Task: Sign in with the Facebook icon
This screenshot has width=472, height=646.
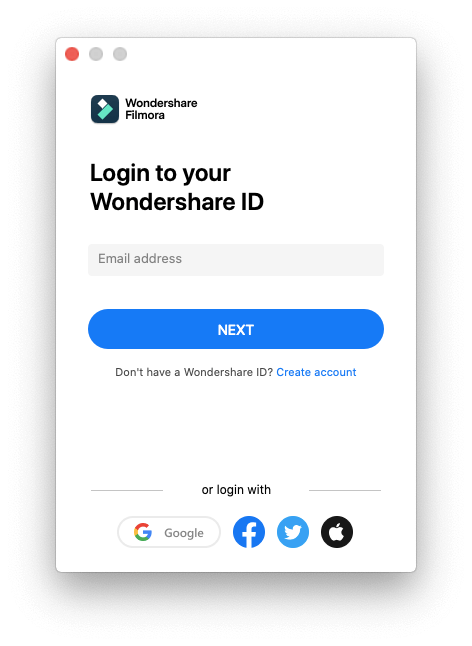Action: 249,532
